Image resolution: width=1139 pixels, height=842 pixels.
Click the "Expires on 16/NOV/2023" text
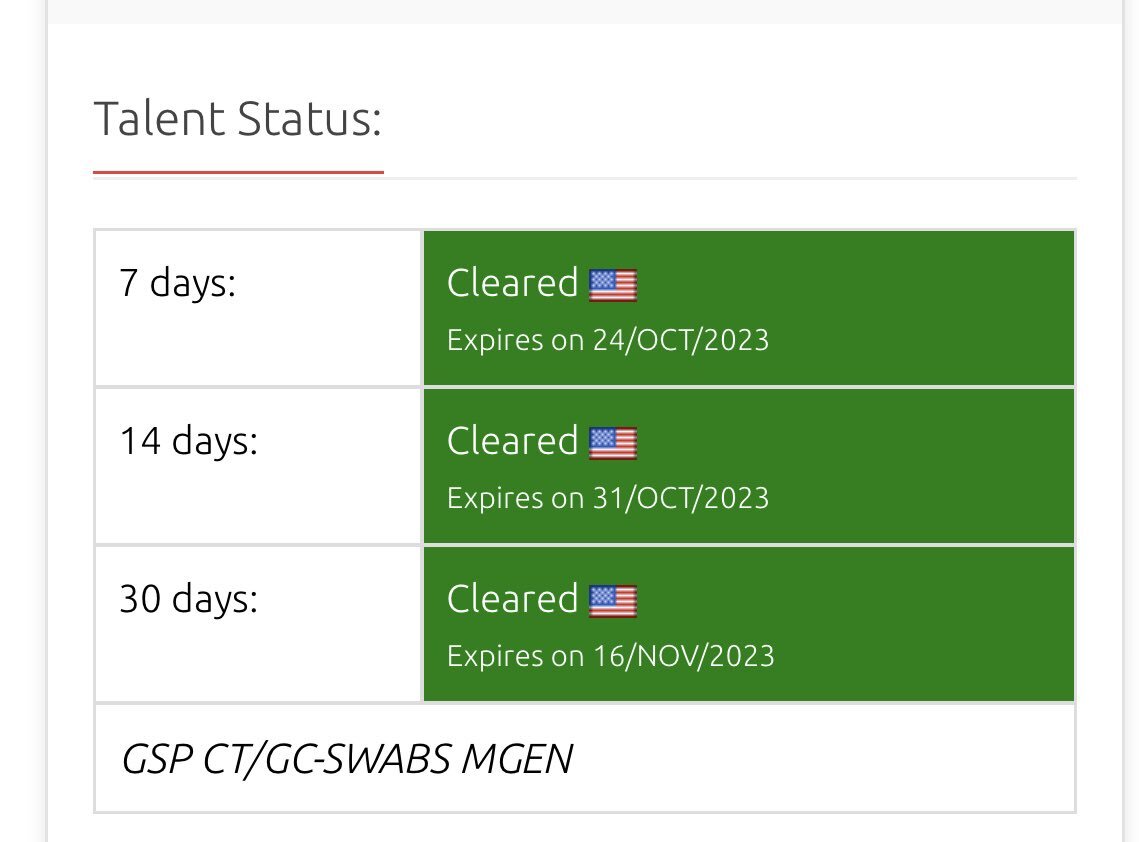point(610,656)
